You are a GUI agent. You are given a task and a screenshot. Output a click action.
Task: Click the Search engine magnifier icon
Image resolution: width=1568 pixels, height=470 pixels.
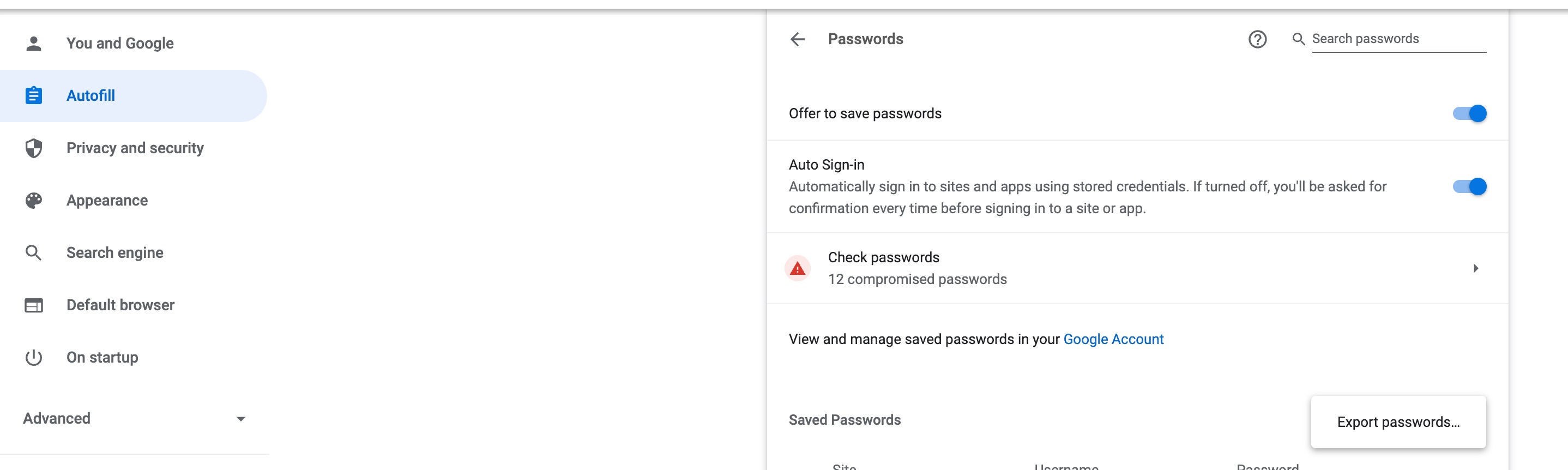(x=33, y=252)
